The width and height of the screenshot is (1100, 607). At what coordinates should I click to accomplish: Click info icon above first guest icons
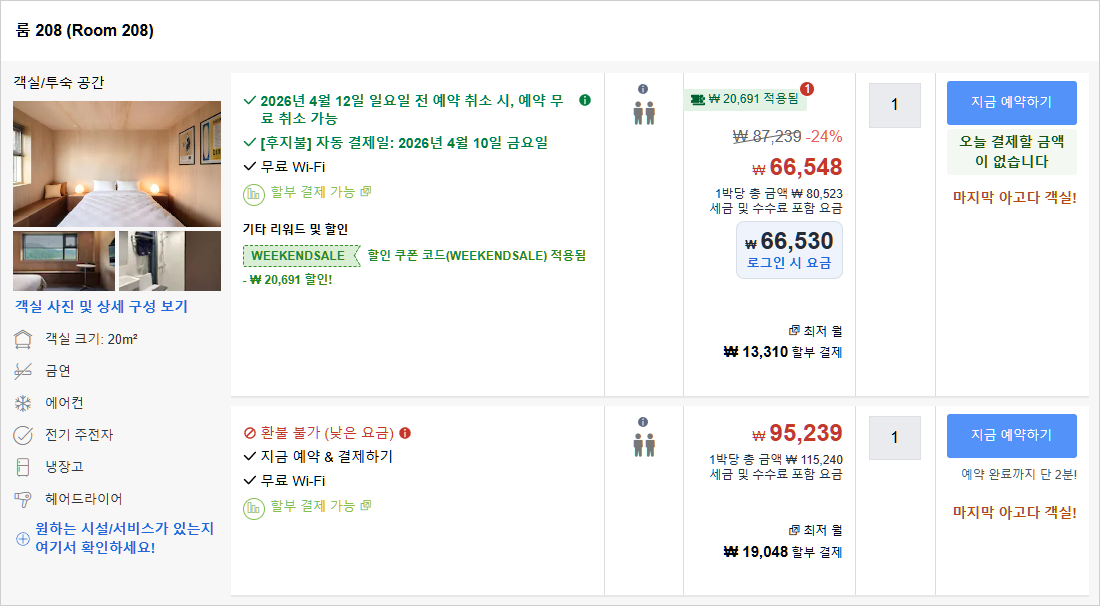pos(643,89)
